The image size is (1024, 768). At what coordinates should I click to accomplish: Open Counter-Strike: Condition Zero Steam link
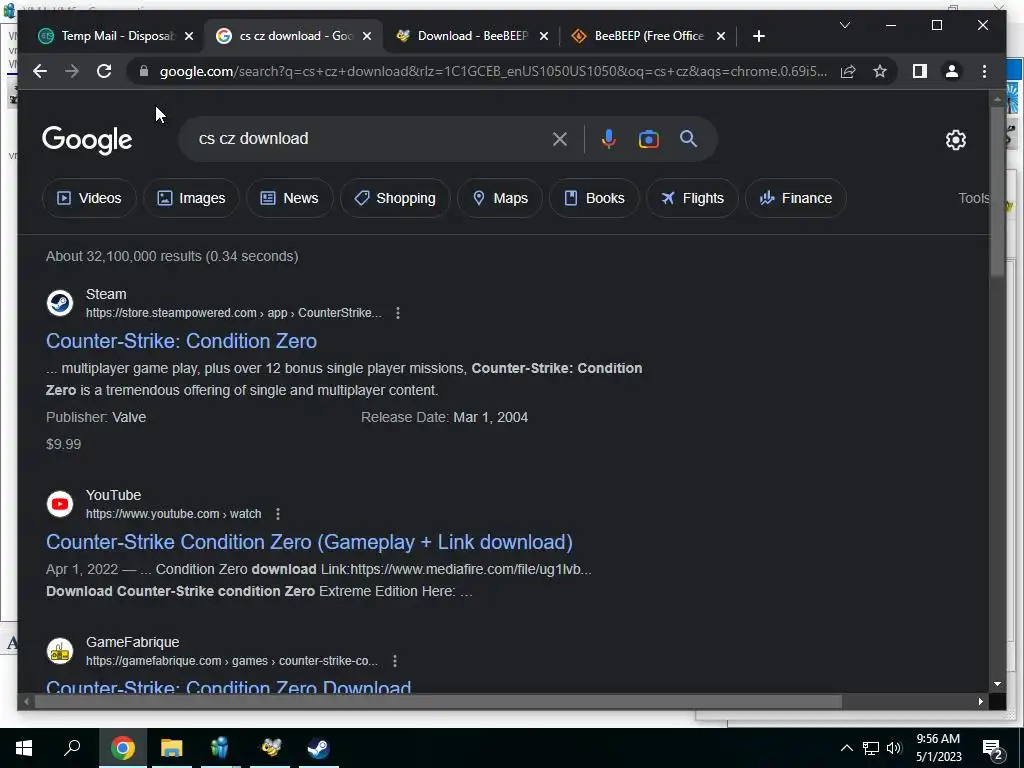click(182, 341)
